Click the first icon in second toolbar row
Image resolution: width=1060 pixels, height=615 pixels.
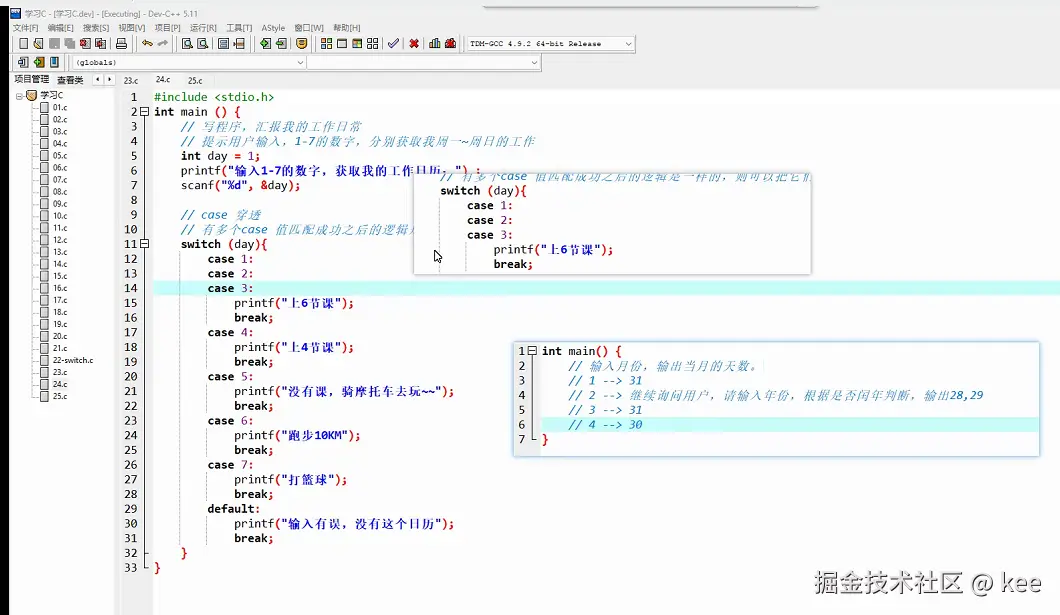point(23,62)
